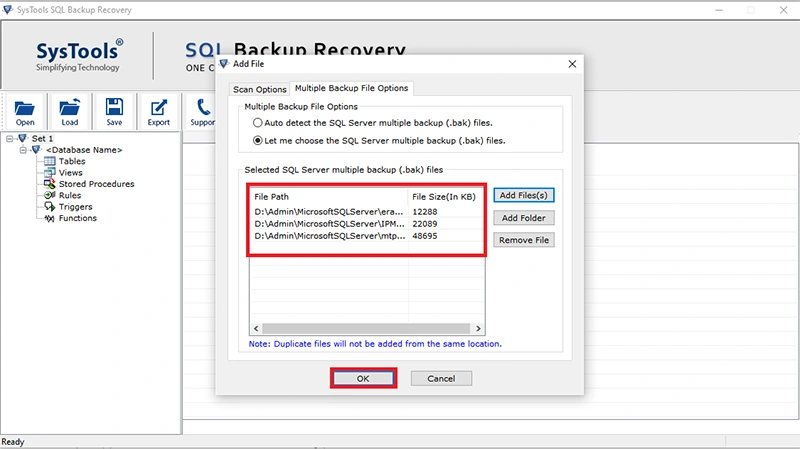Click the Remove File button
800x449 pixels.
[523, 240]
